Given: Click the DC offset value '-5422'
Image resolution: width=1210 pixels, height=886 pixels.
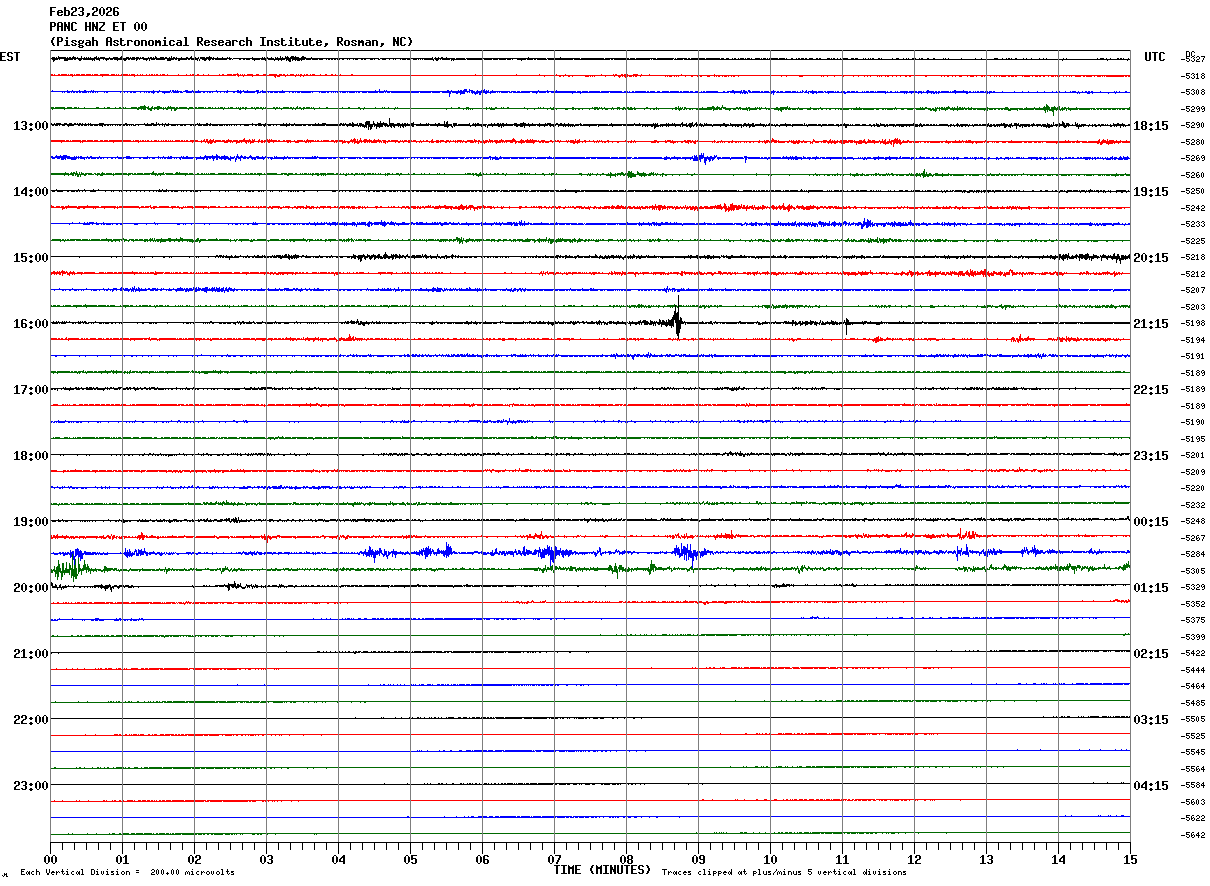Looking at the screenshot, I should coord(1193,653).
